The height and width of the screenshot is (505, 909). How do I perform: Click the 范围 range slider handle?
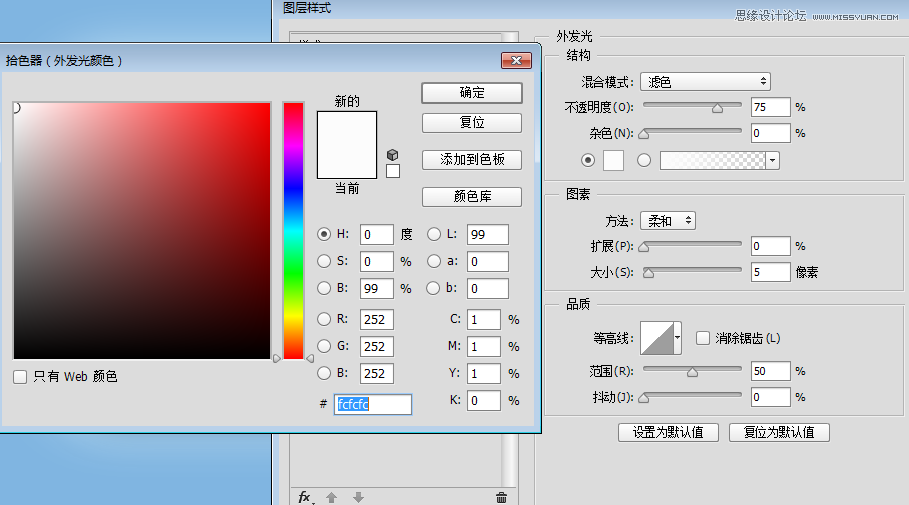[692, 372]
